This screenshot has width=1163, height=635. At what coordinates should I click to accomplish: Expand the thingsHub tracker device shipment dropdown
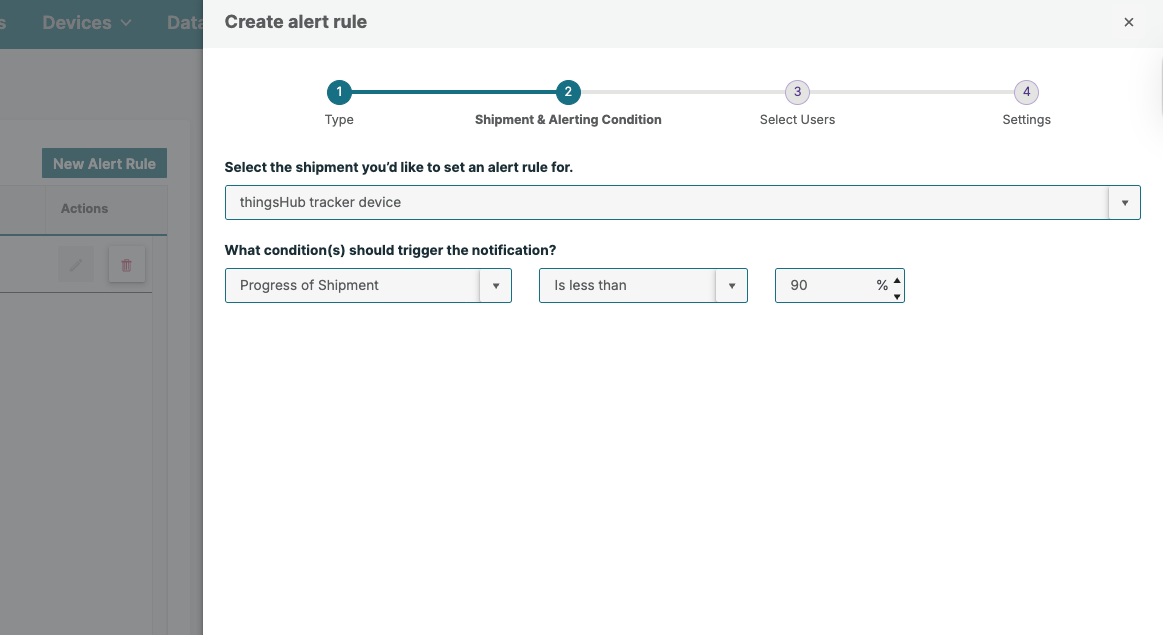click(x=1124, y=202)
